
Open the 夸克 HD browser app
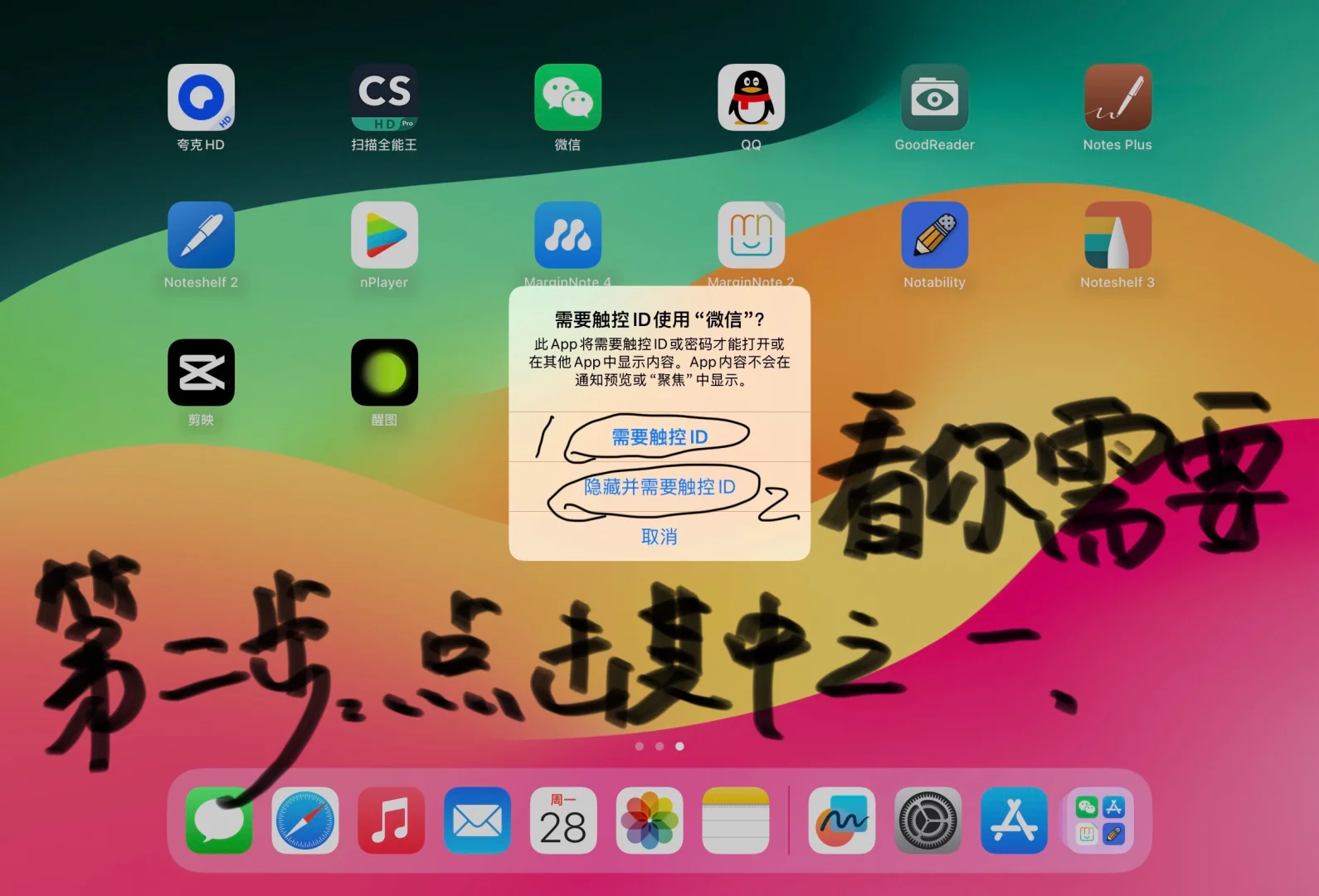click(201, 97)
